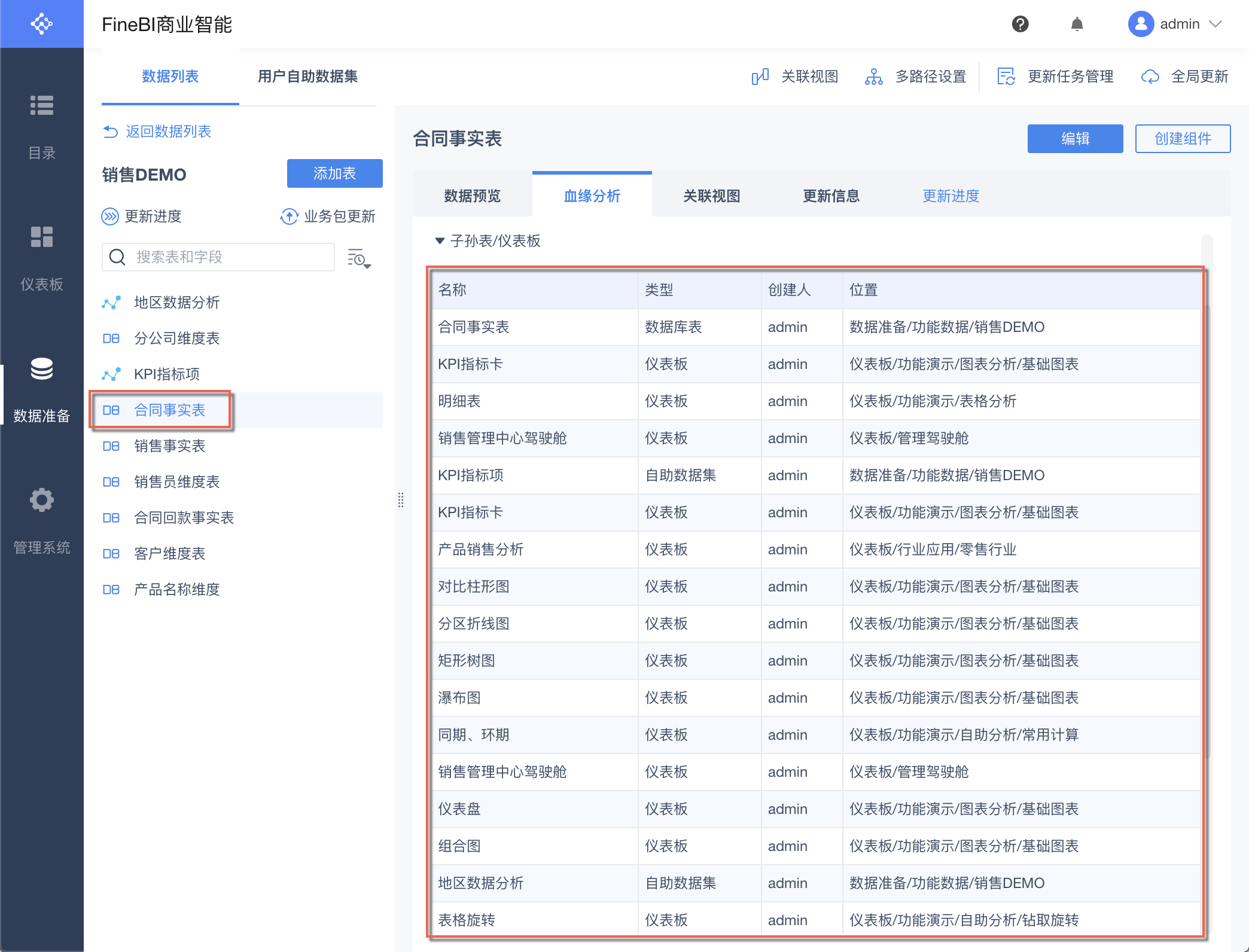Click the panel resize drag handle

401,500
